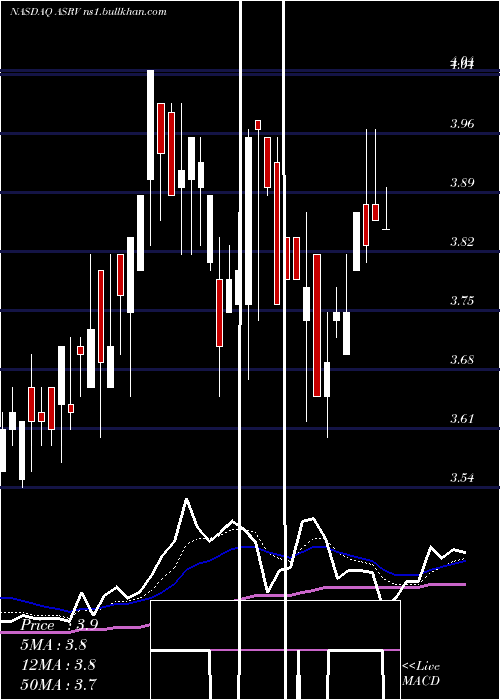500x700 pixels.
Task: Click the 3.82 price axis label
Action: [x=462, y=242]
